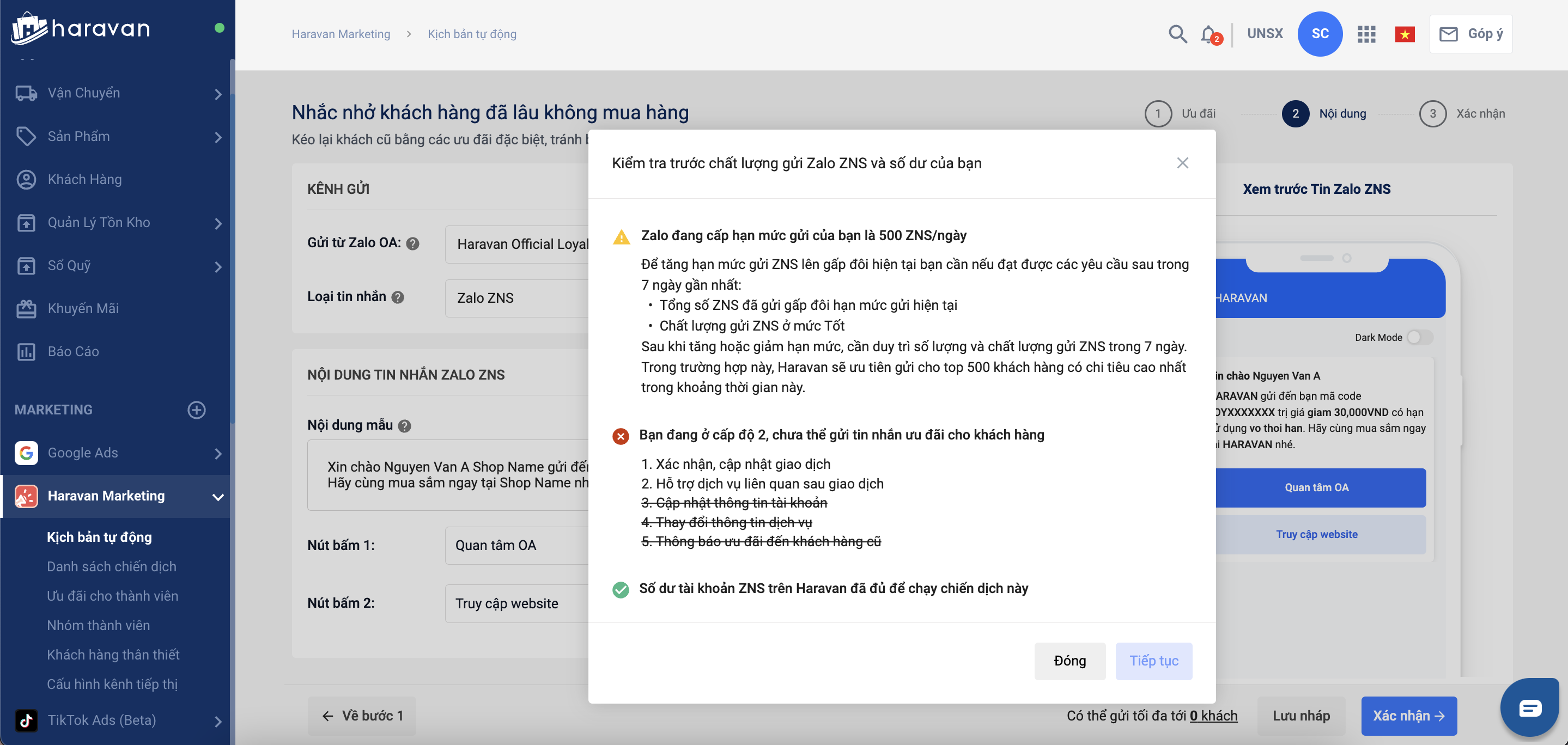Viewport: 1568px width, 745px height.
Task: Open Nhóm thành viên submenu item
Action: point(98,625)
